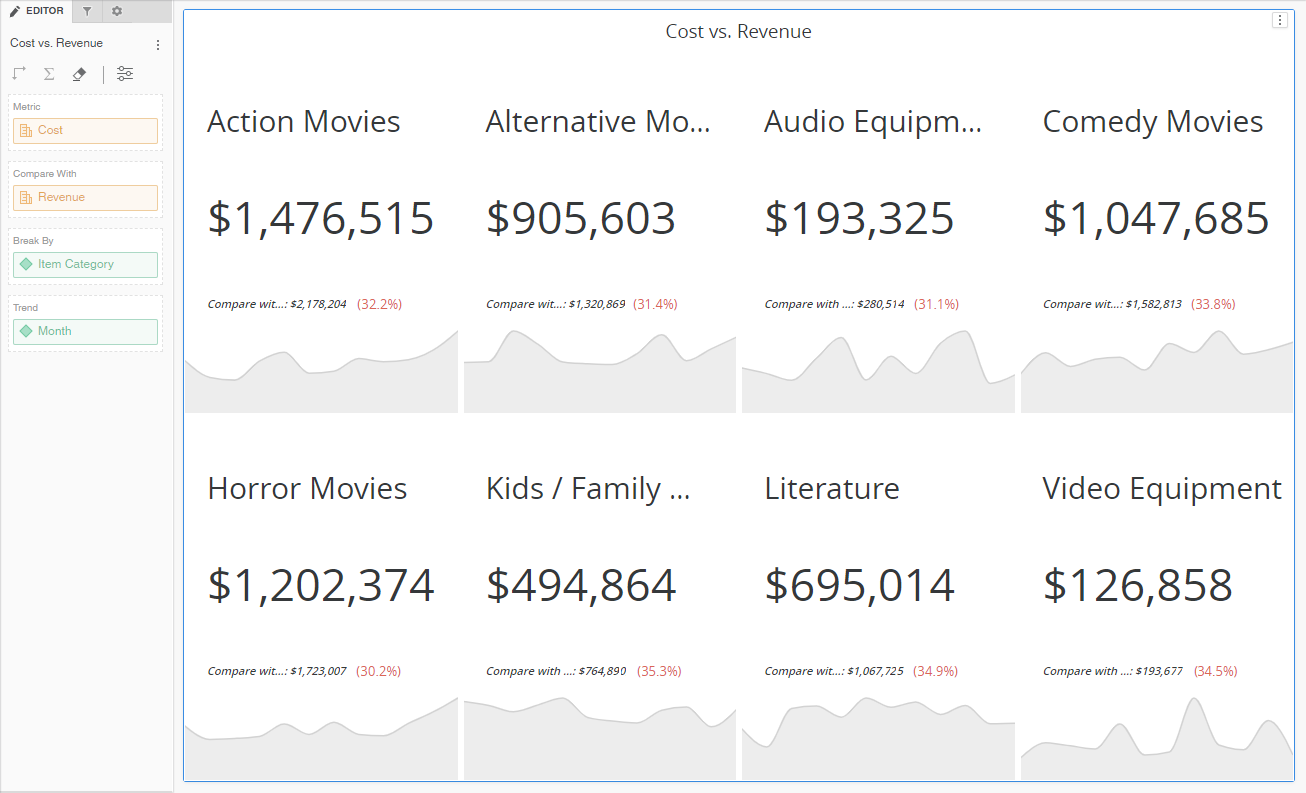The width and height of the screenshot is (1306, 793).
Task: Open the sliders options icon in the editor
Action: [125, 74]
